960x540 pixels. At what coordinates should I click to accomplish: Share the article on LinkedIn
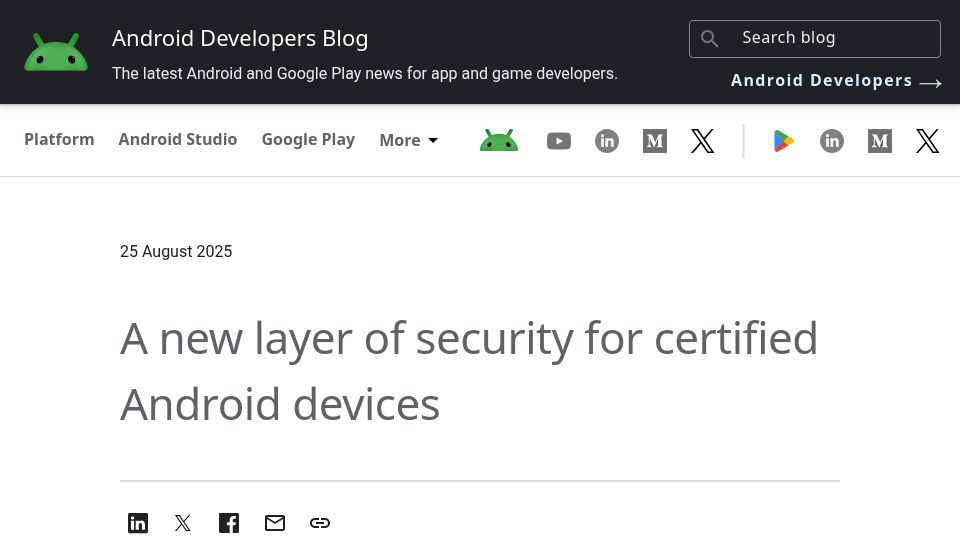[138, 523]
